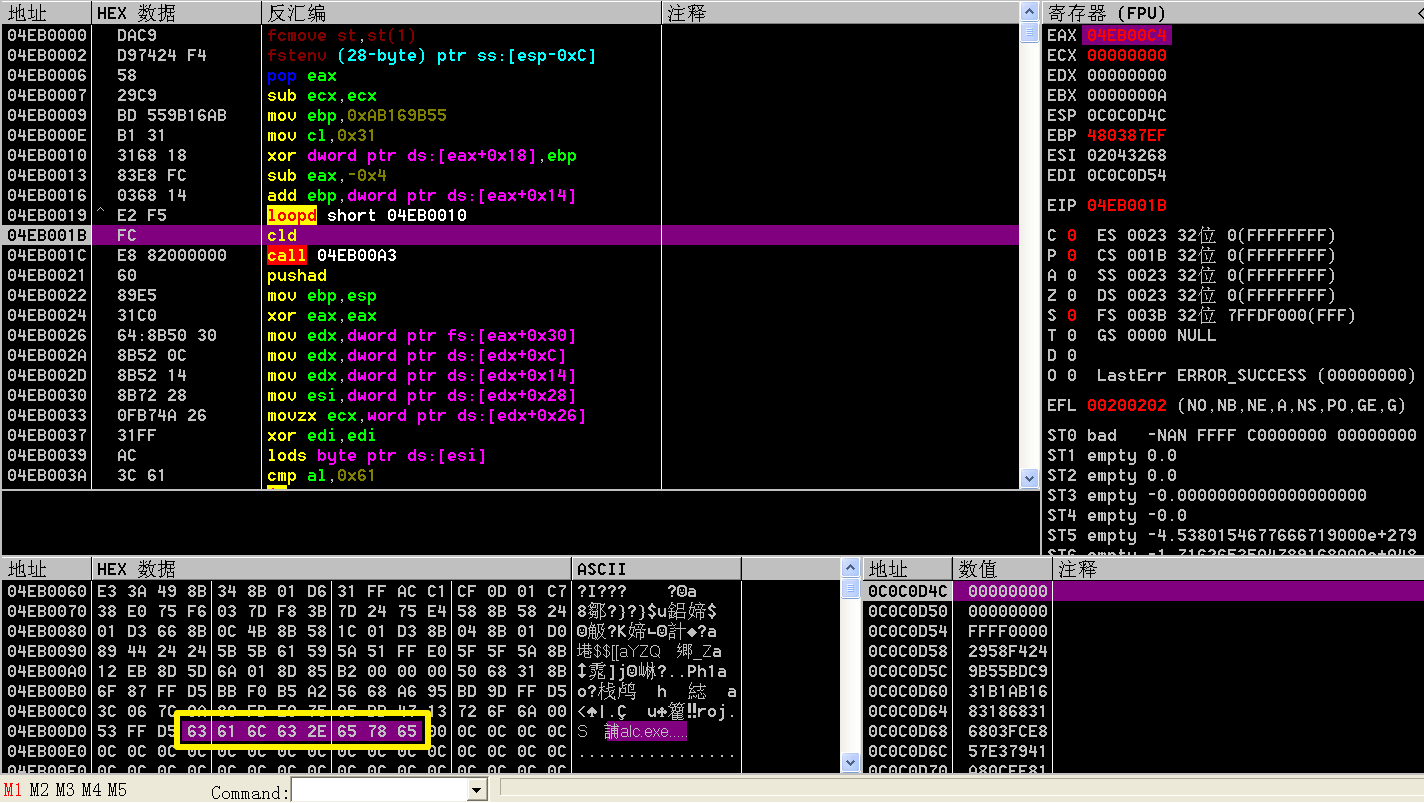Image resolution: width=1424 pixels, height=803 pixels.
Task: Click address 04EB0000 in disassembly pane
Action: (46, 35)
